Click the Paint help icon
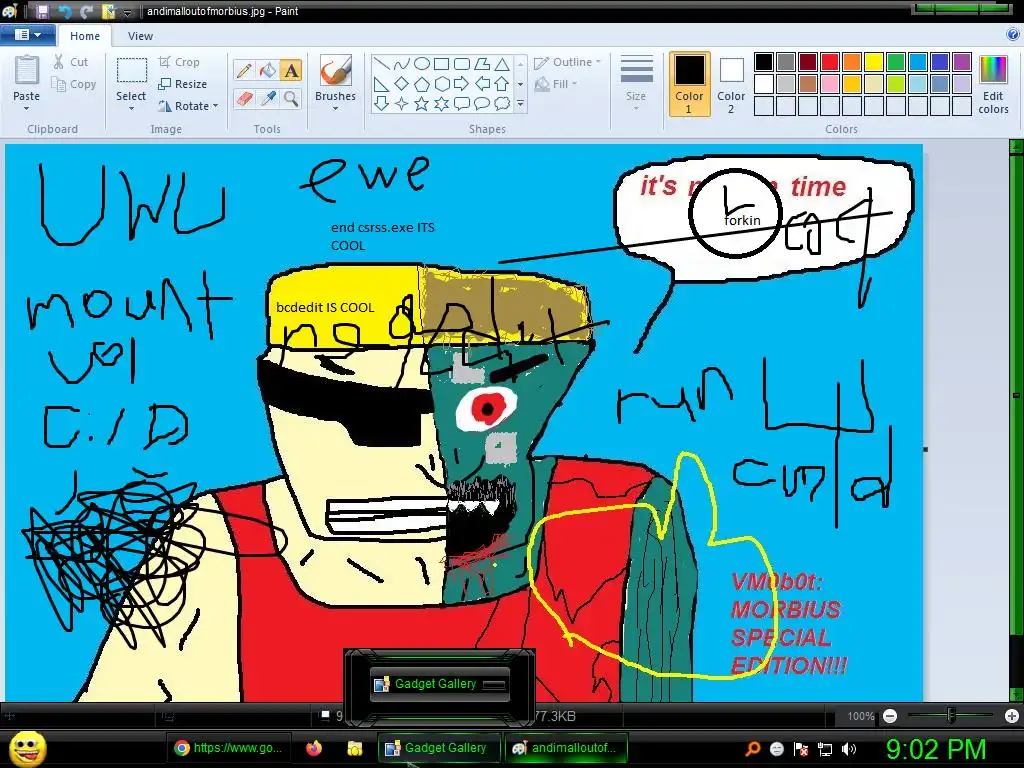 point(1013,35)
